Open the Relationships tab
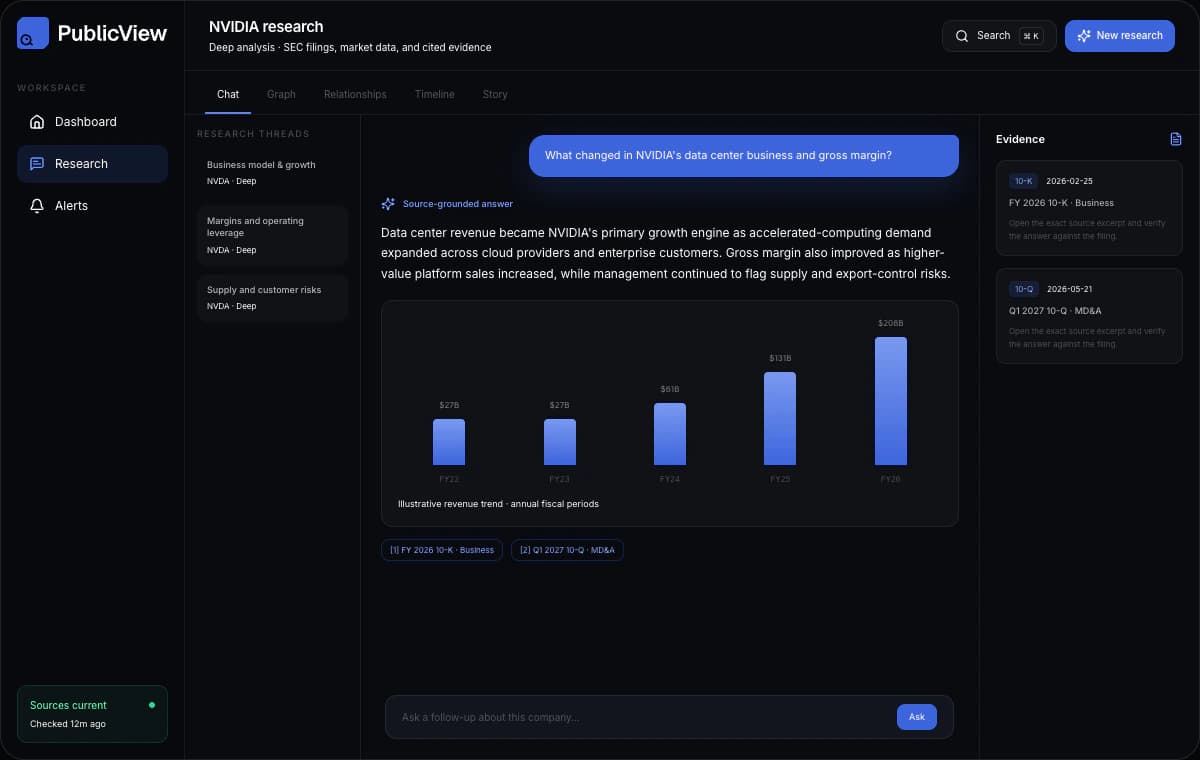Screen dimensions: 1200x760 tap(355, 94)
